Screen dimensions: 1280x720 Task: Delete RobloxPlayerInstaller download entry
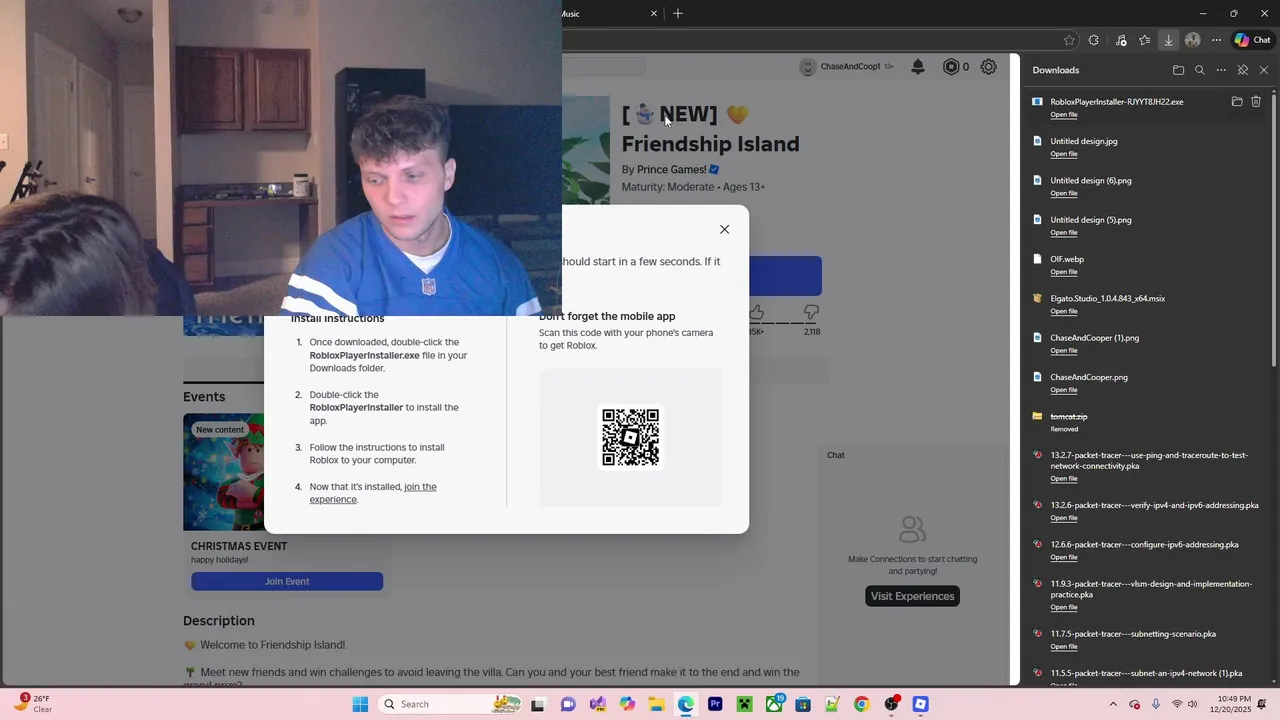(1256, 101)
